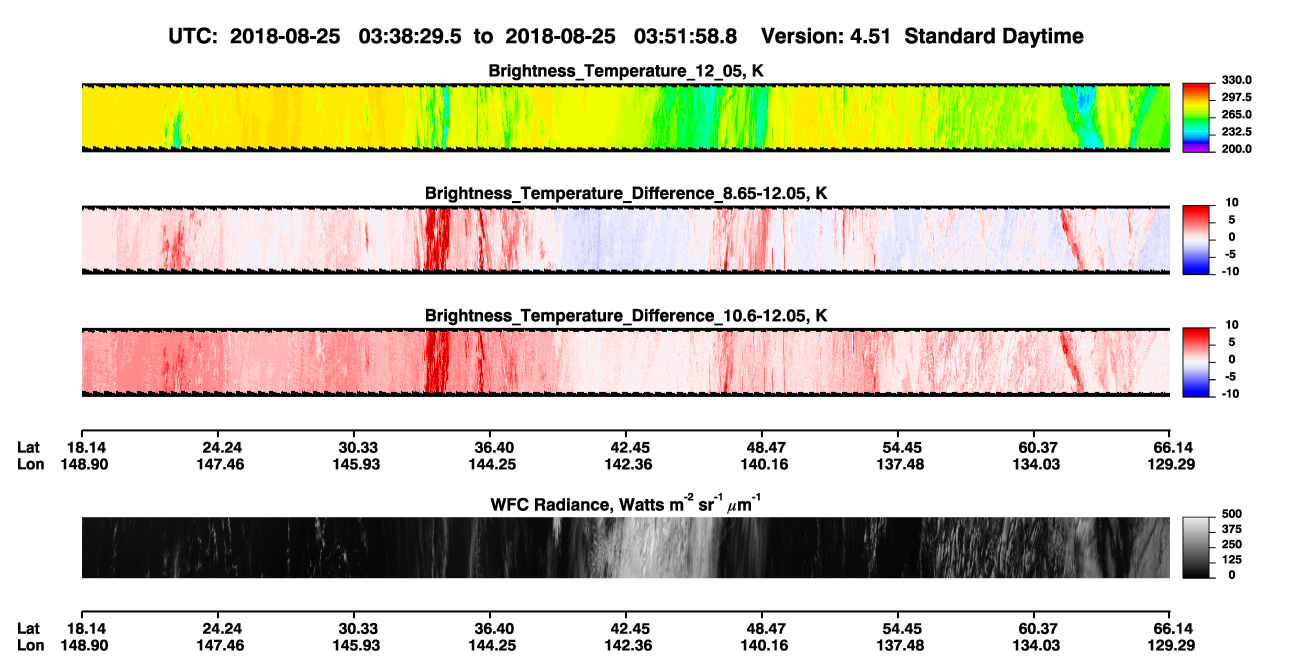This screenshot has height=667, width=1300.
Task: Click longitude 142.36 under the WFC Radiance panel
Action: click(630, 646)
